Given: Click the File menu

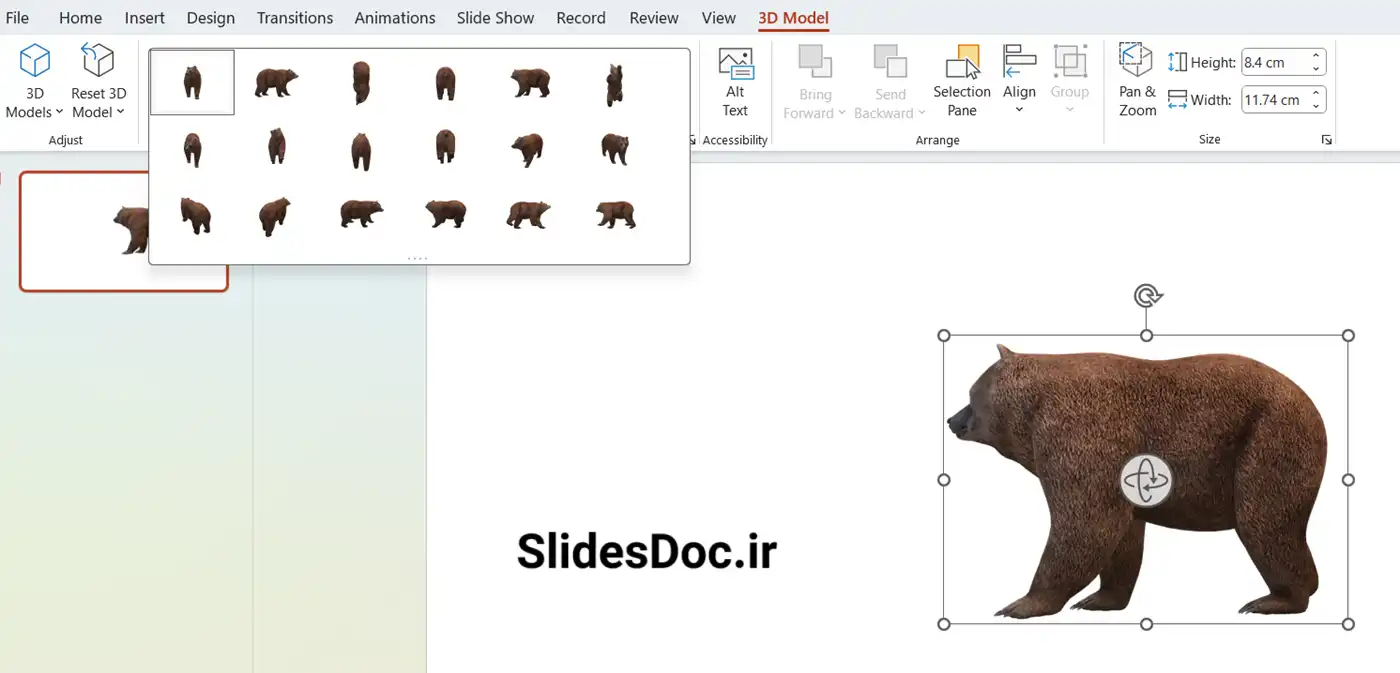Looking at the screenshot, I should coord(17,17).
